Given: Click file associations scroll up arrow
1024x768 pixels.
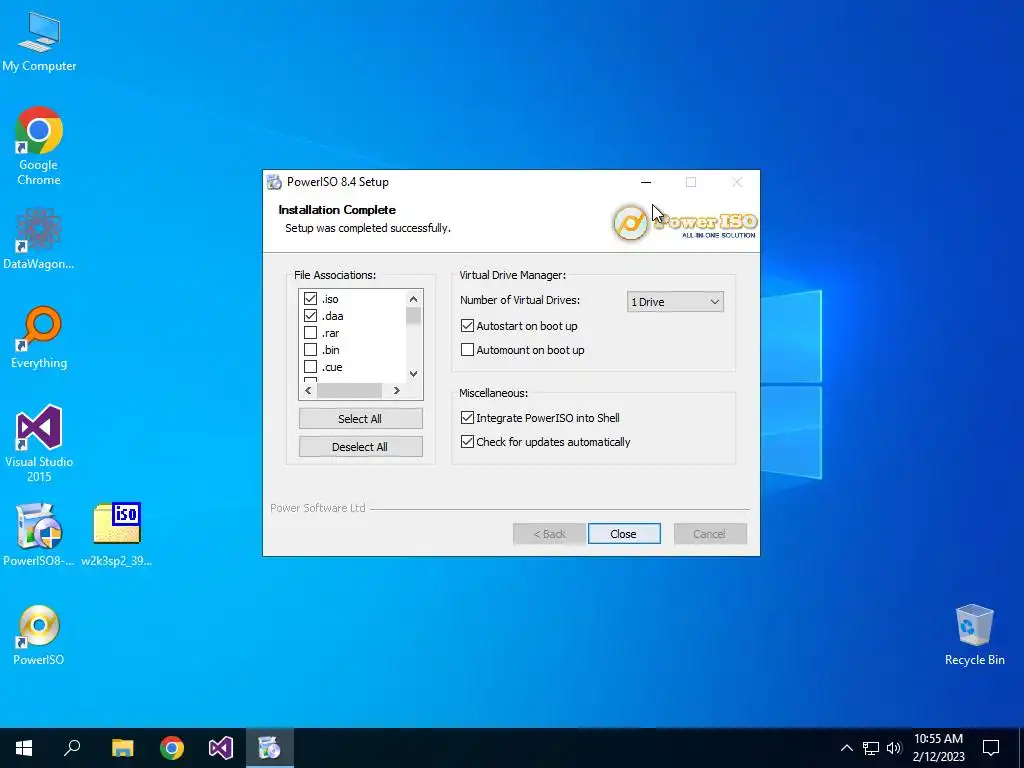Looking at the screenshot, I should (413, 298).
